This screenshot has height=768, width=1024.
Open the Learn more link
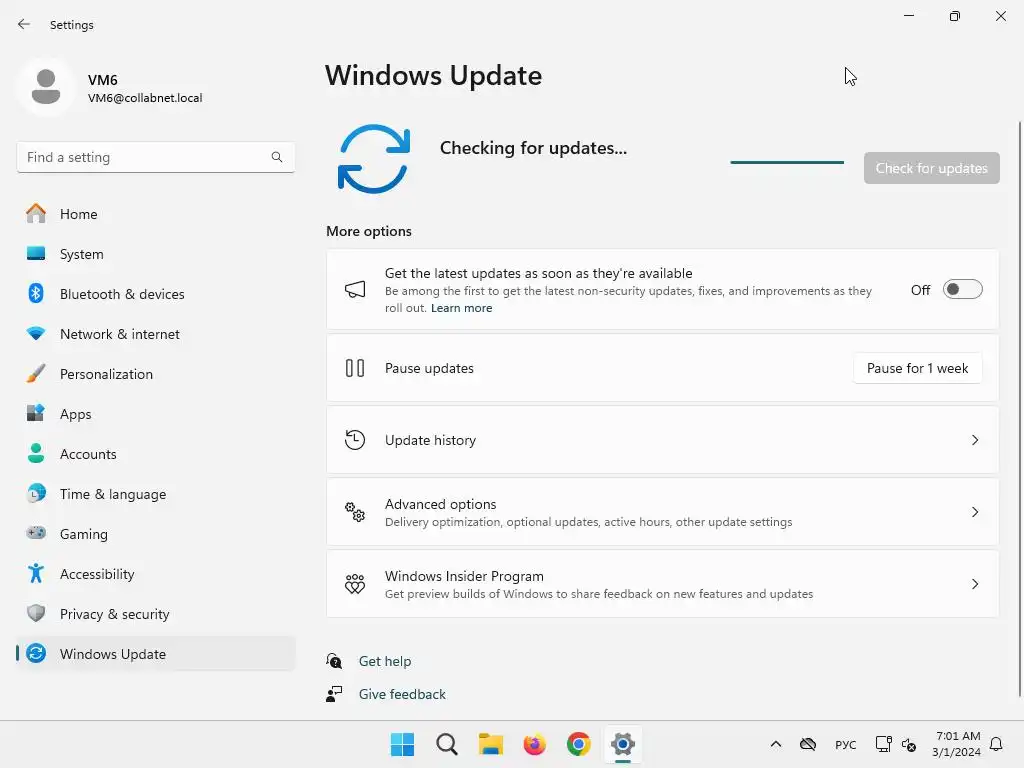(461, 308)
